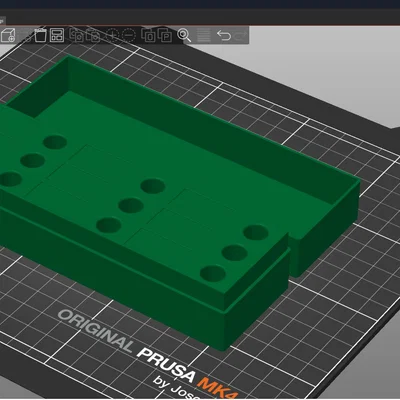
Task: Click the Remove instance minus icon
Action: [129, 35]
